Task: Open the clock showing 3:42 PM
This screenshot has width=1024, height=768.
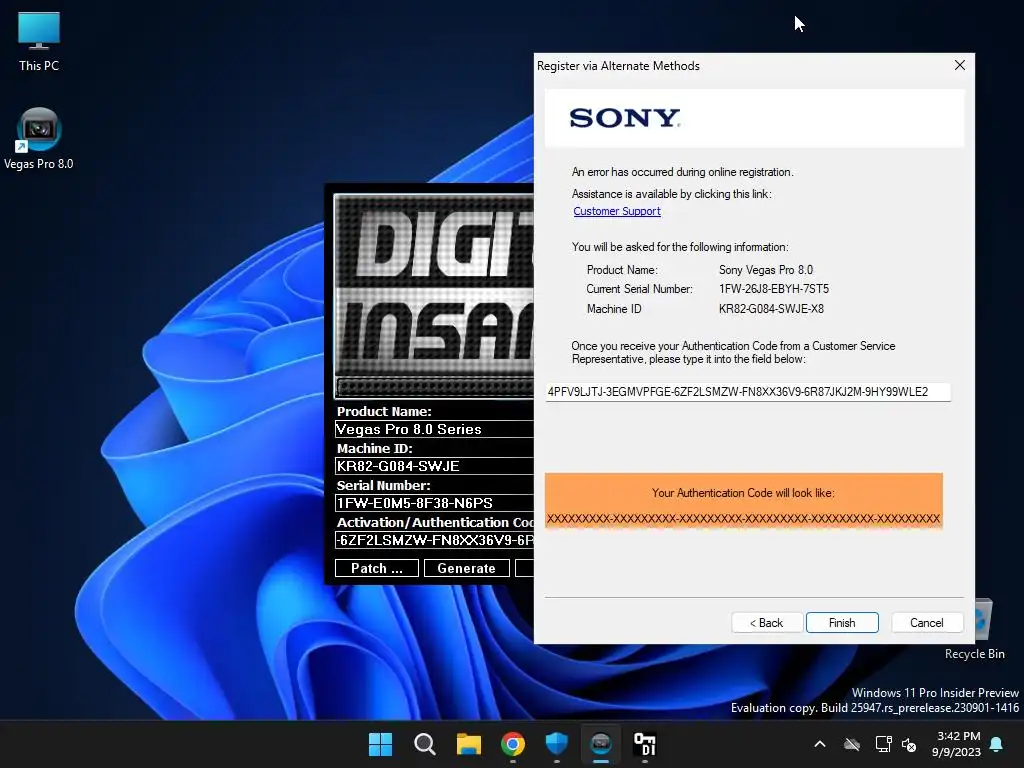Action: tap(956, 744)
